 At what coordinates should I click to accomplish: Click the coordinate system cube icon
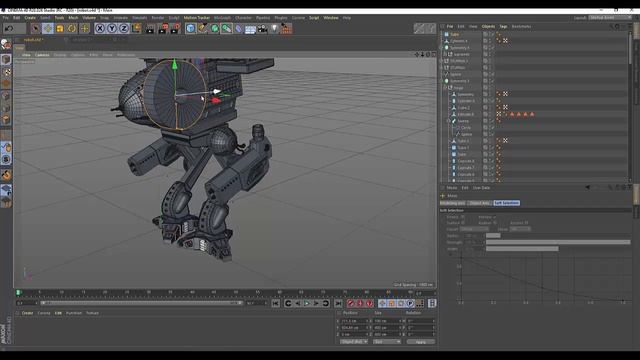[x=136, y=28]
